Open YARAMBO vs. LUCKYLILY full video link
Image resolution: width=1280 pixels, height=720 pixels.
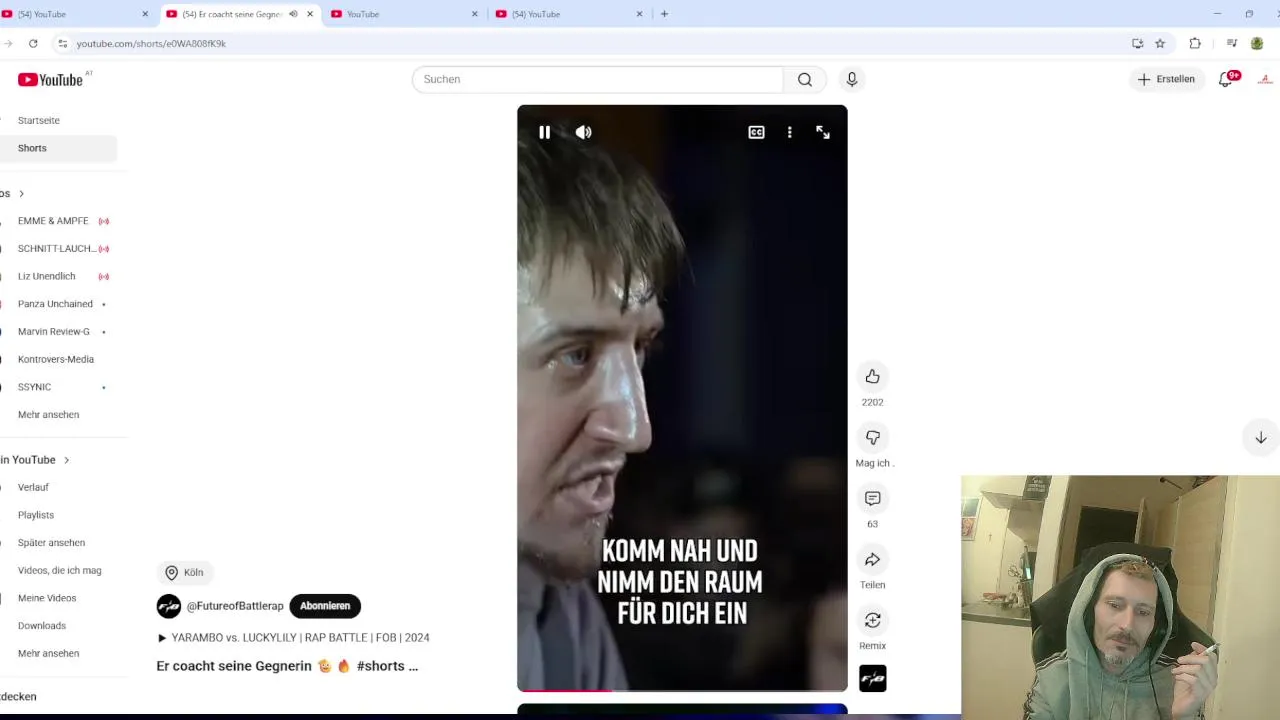tap(293, 638)
